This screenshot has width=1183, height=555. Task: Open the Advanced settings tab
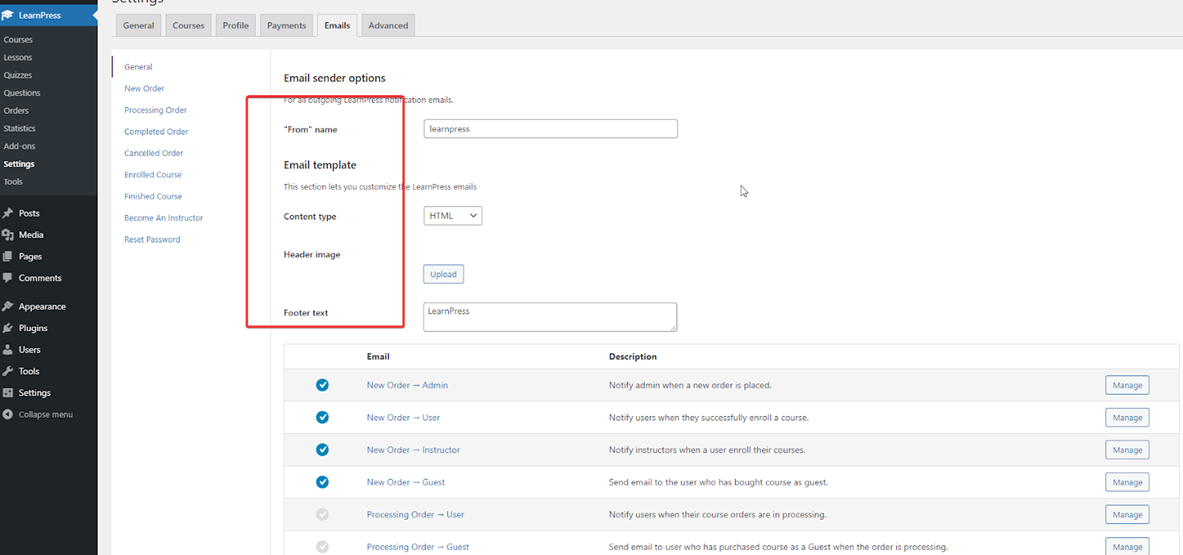388,25
